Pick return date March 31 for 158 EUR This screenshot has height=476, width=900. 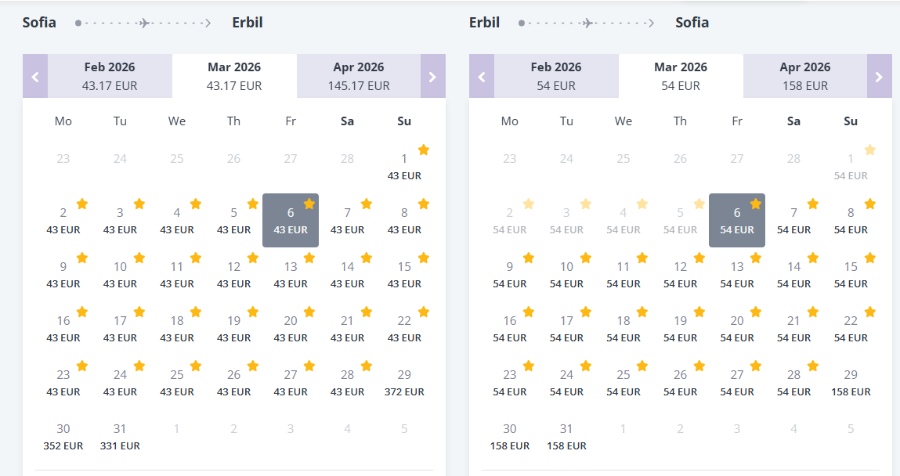pos(567,436)
